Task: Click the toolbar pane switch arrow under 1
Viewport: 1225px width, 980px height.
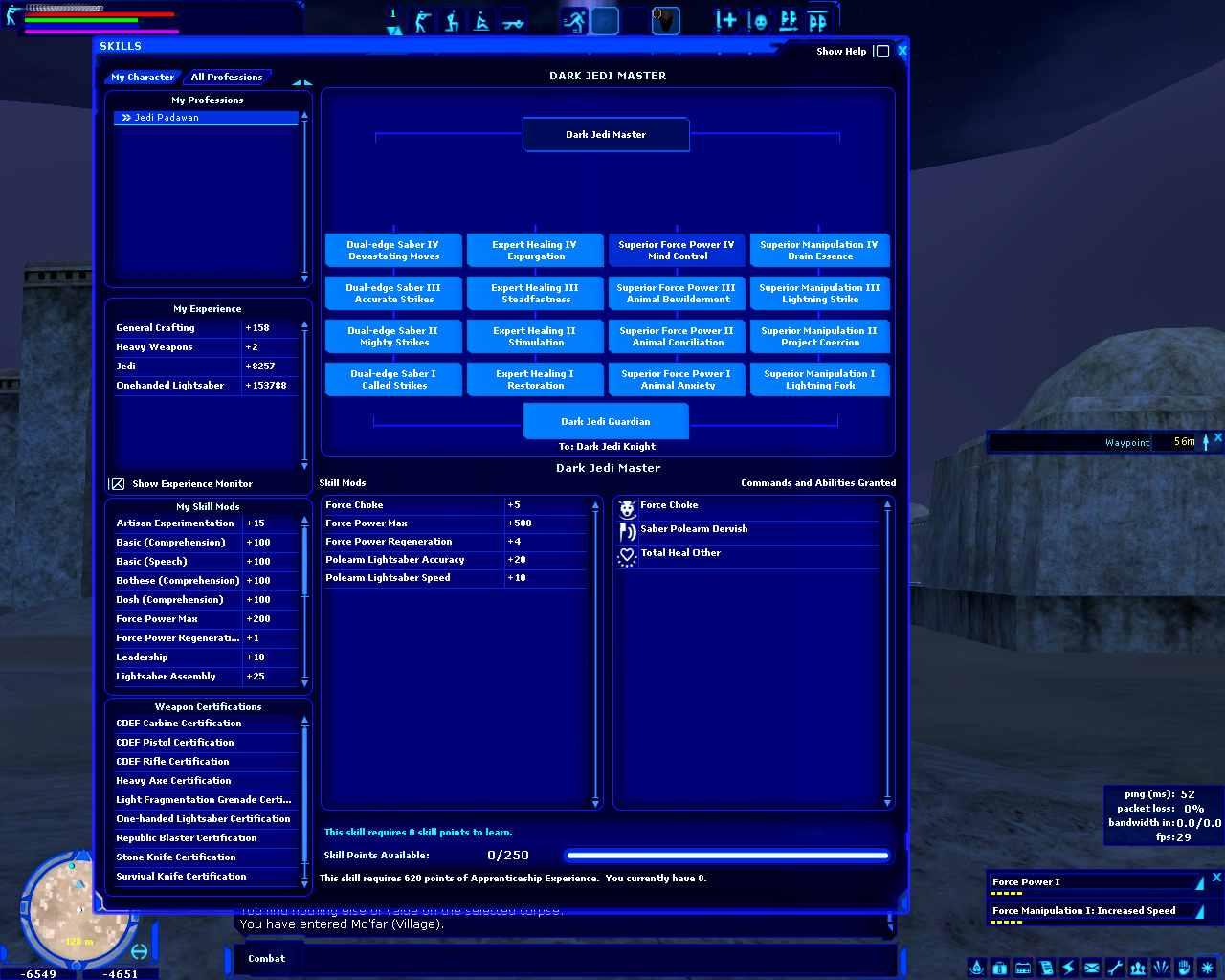Action: [393, 32]
